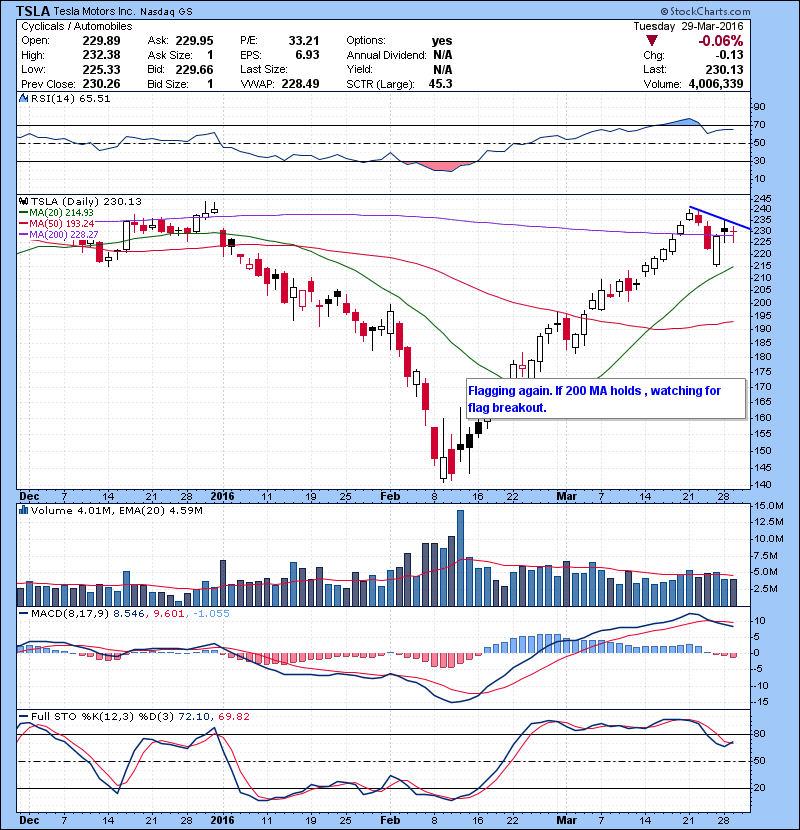Click the blue descending flag trendline
The width and height of the screenshot is (800, 830).
720,218
